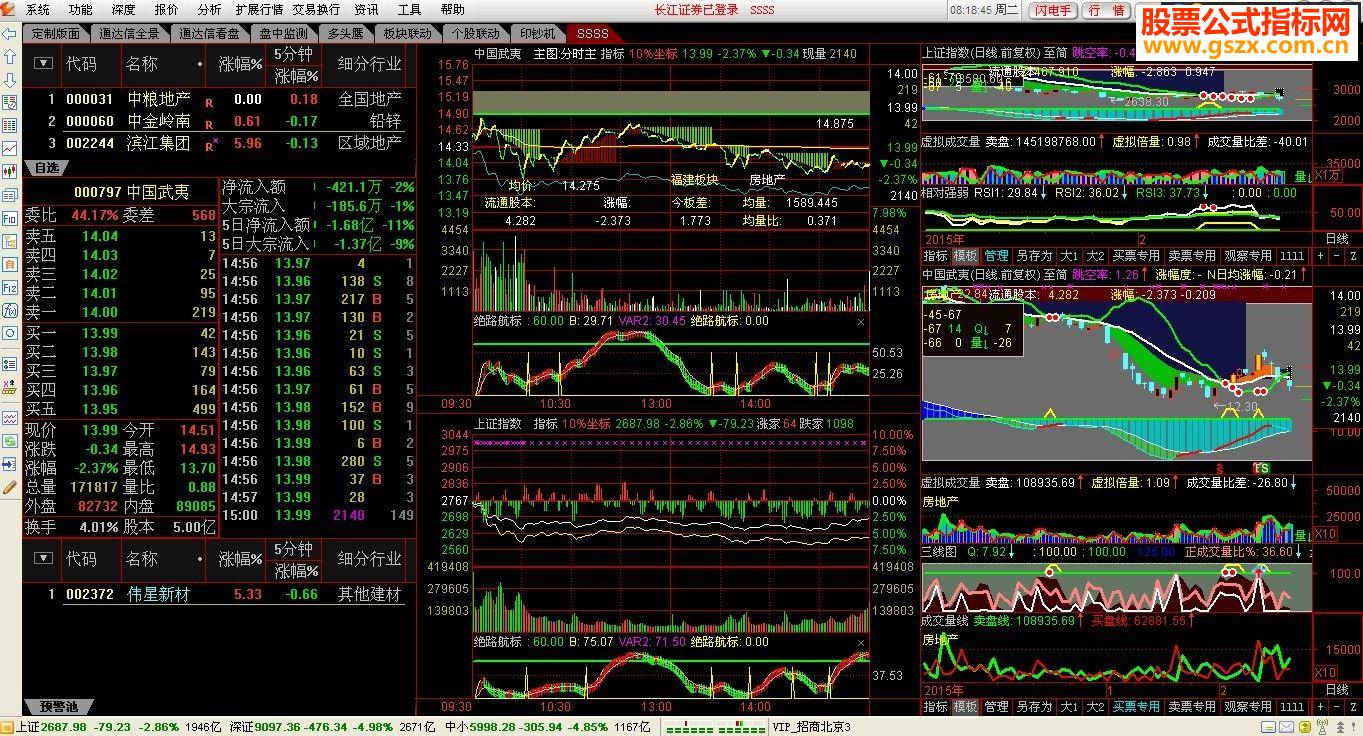Click 管理 on upper daily chart toolbar
Image resolution: width=1363 pixels, height=736 pixels.
pyautogui.click(x=996, y=256)
